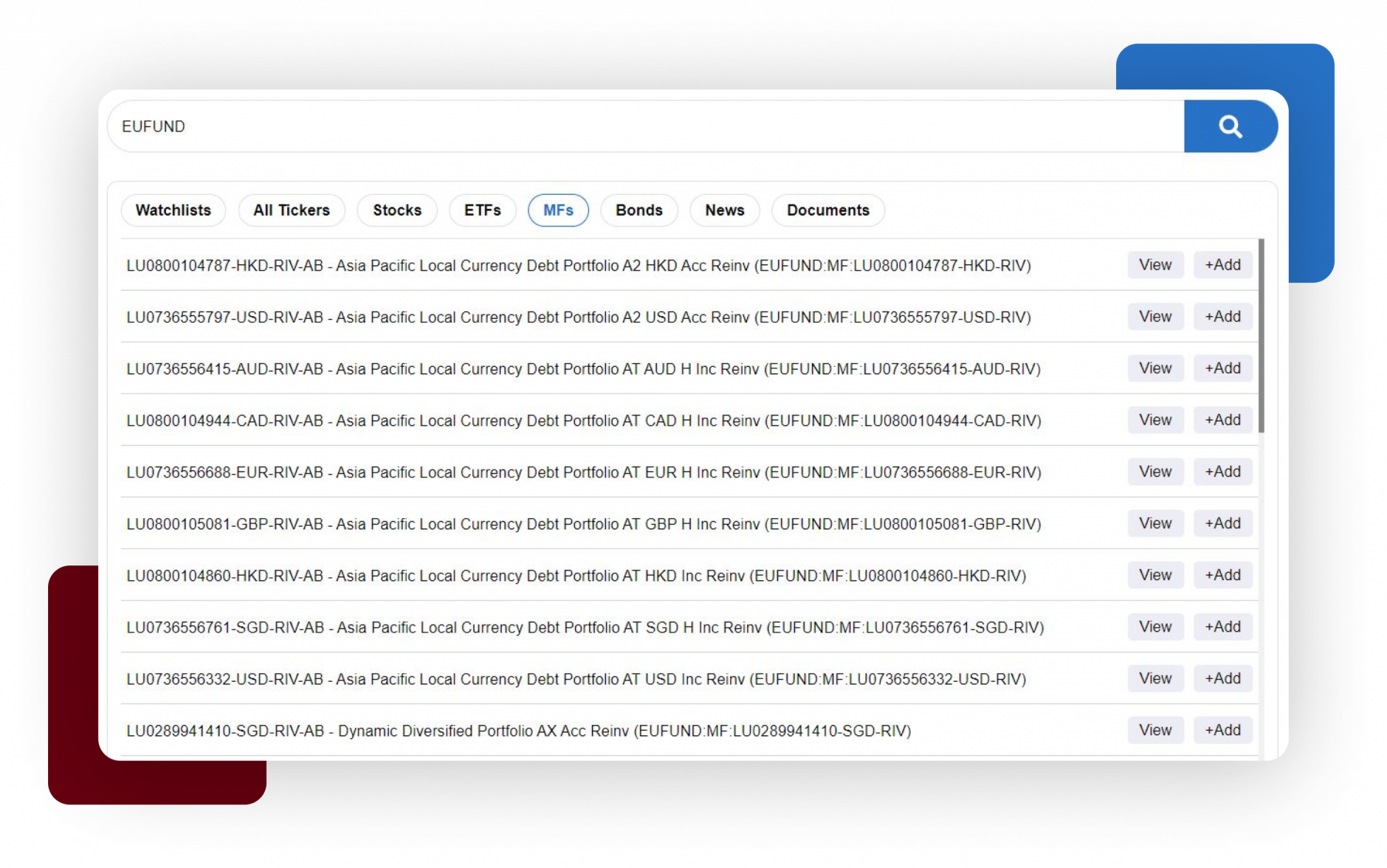Add LU0736556761-SGD-RIV-AB fund
This screenshot has width=1387, height=868.
pos(1222,626)
